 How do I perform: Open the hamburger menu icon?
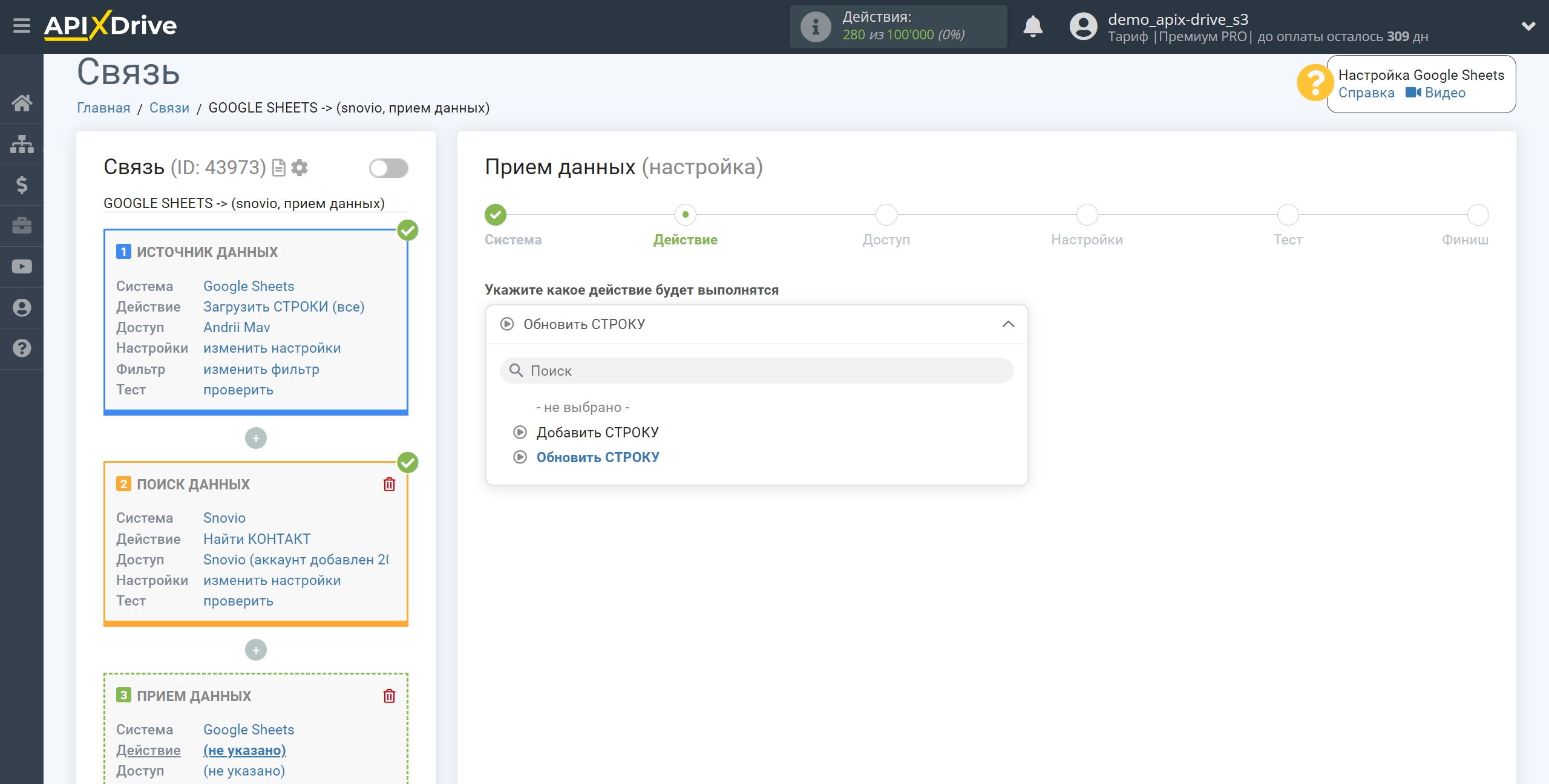point(22,26)
